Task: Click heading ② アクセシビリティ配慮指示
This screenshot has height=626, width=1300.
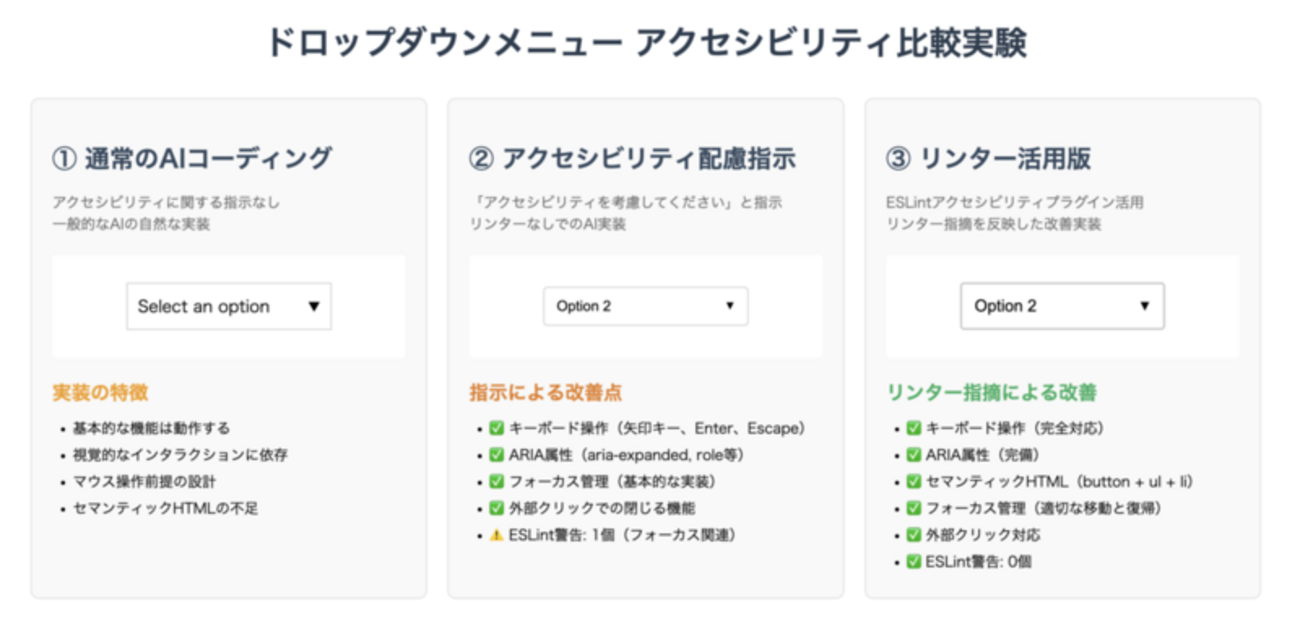Action: [x=632, y=158]
